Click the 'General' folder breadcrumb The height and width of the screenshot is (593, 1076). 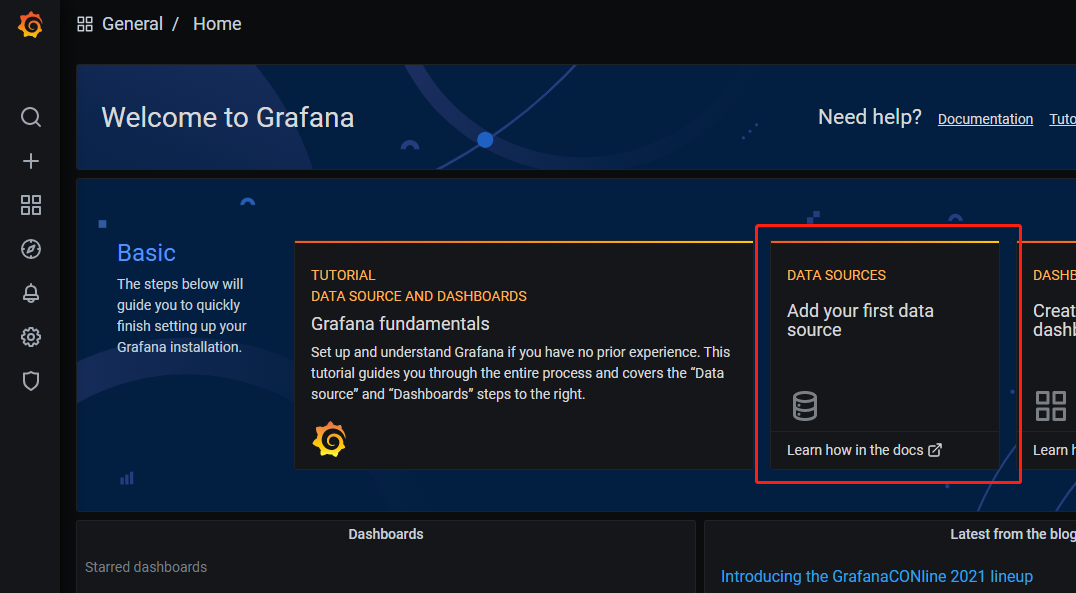132,24
